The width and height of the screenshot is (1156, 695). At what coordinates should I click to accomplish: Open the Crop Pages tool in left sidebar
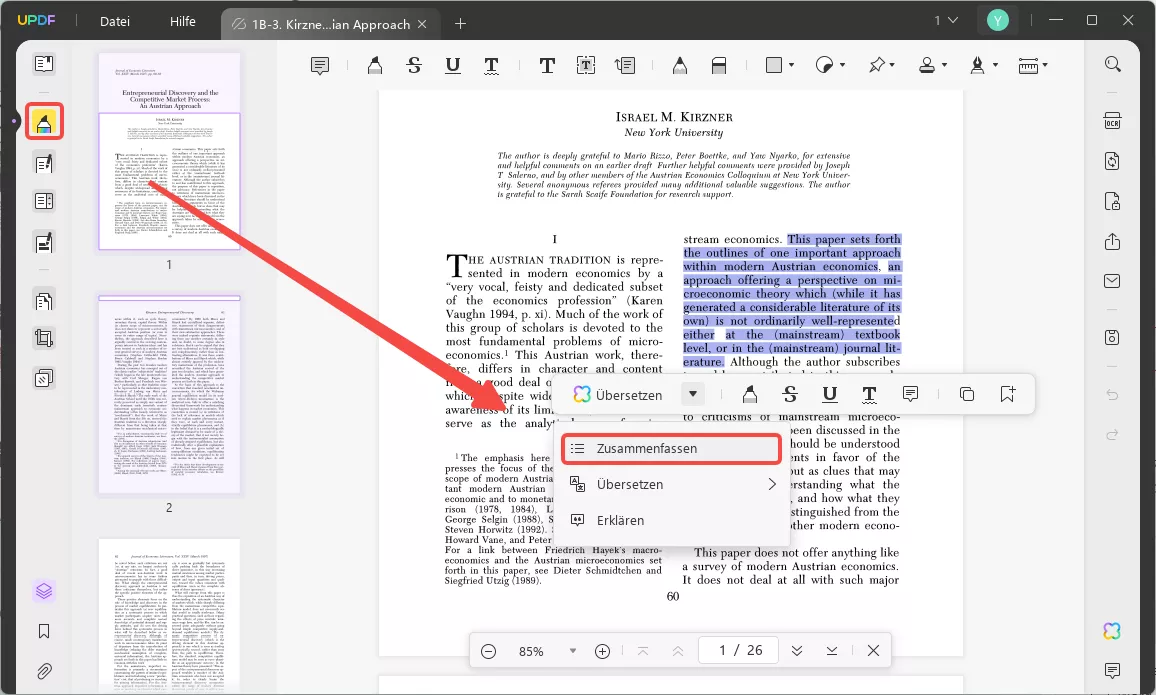pos(43,338)
